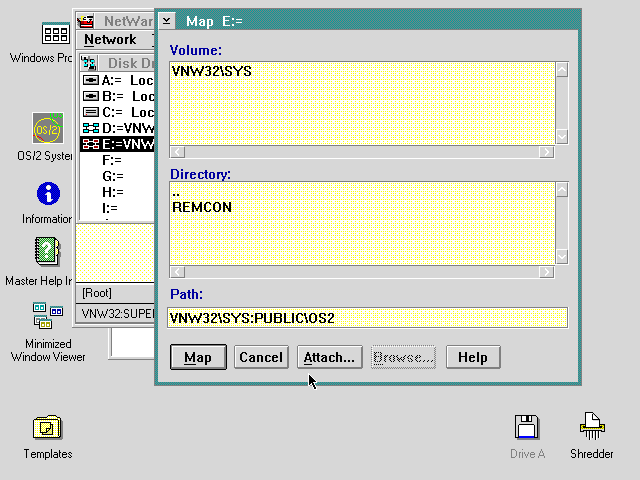Open the Minimized Window Viewer icon
640x480 pixels.
tap(48, 315)
